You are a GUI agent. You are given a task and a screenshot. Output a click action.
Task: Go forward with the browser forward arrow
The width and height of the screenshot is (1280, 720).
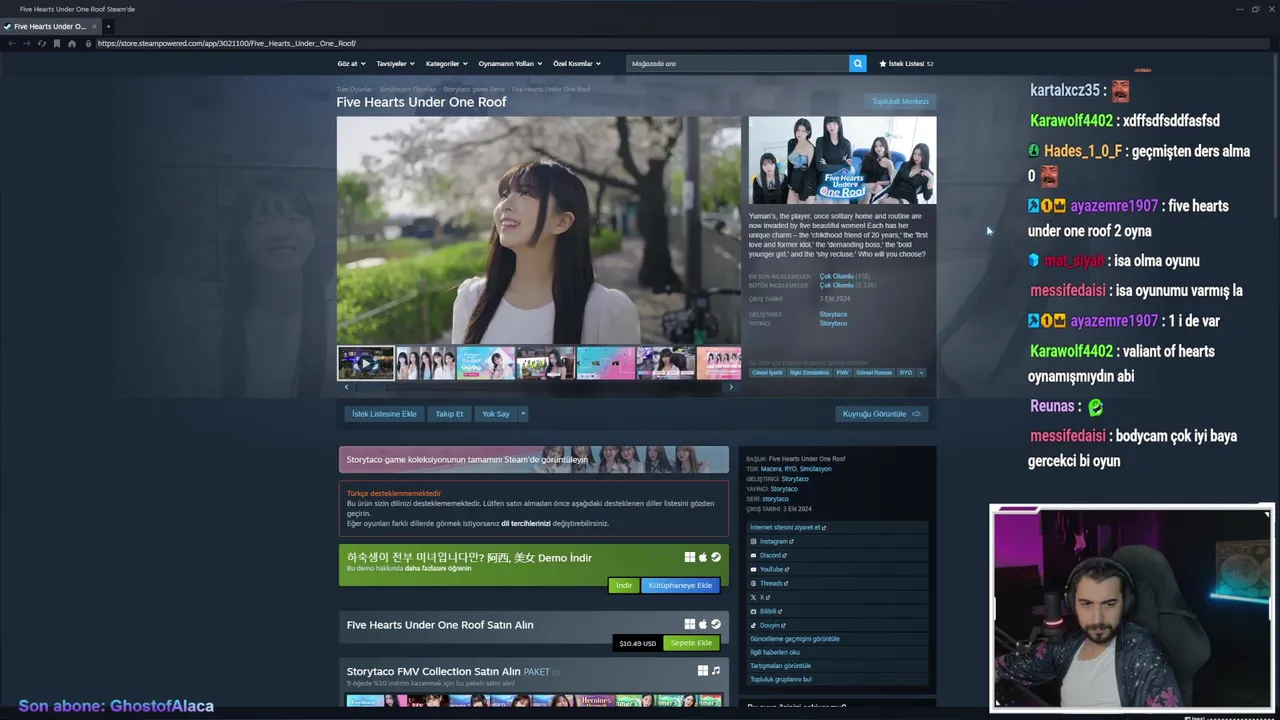[27, 44]
